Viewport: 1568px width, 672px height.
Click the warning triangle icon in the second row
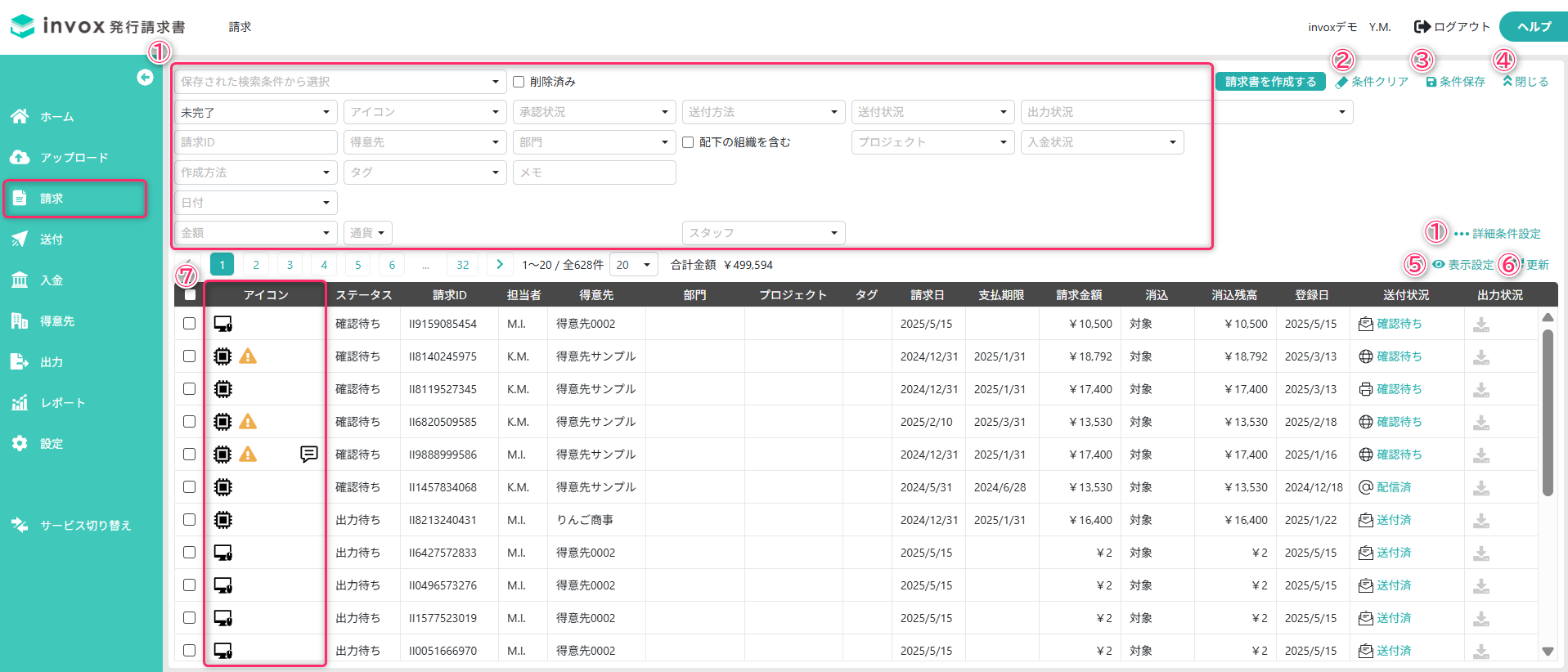[x=248, y=356]
